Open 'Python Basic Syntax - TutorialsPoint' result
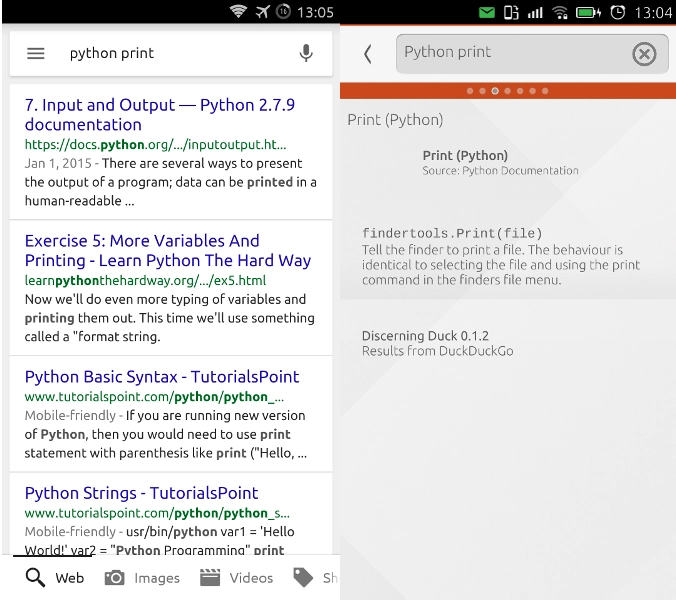Screen dimensions: 676x600 162,377
